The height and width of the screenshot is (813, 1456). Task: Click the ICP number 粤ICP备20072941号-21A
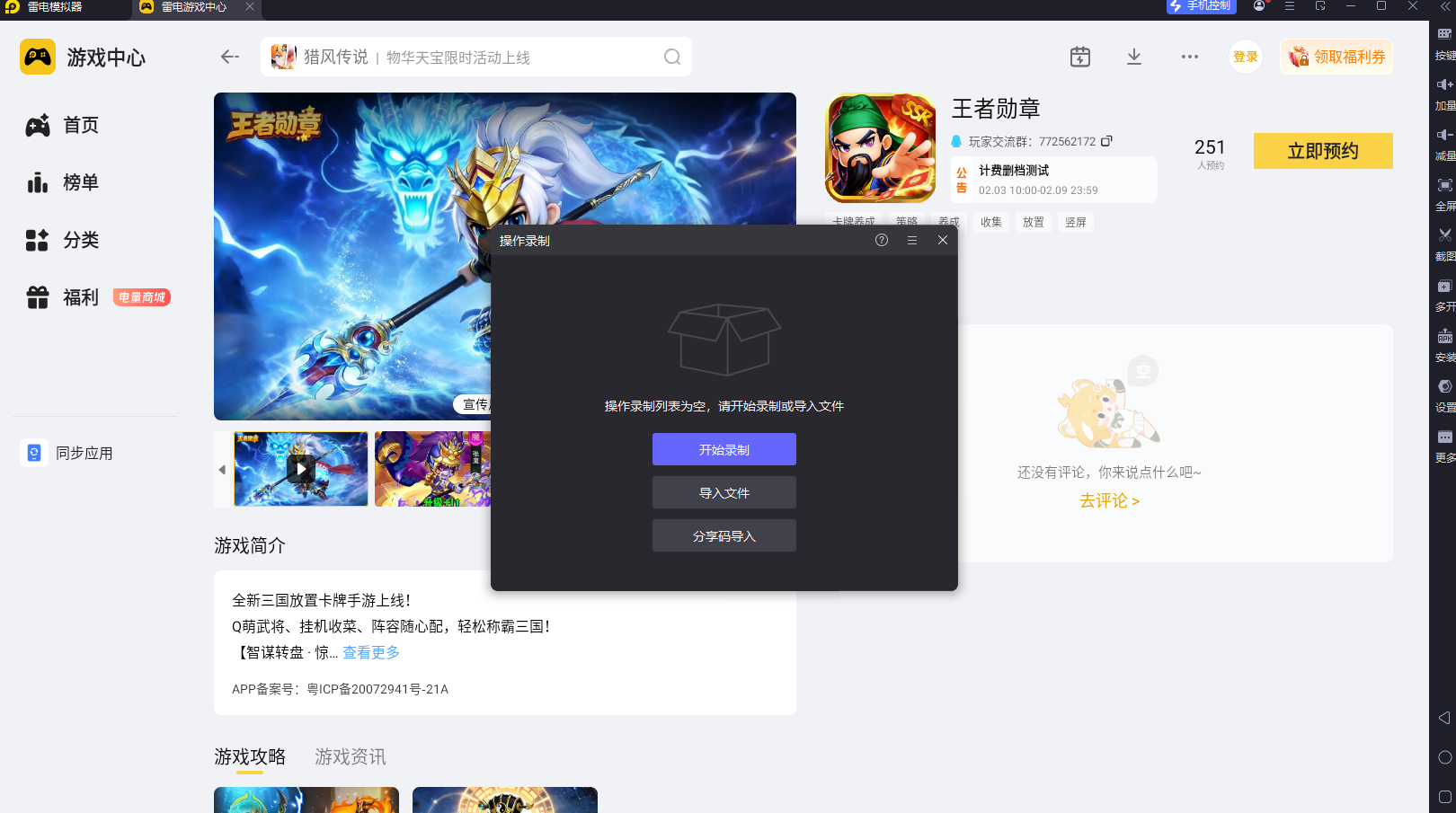point(377,689)
